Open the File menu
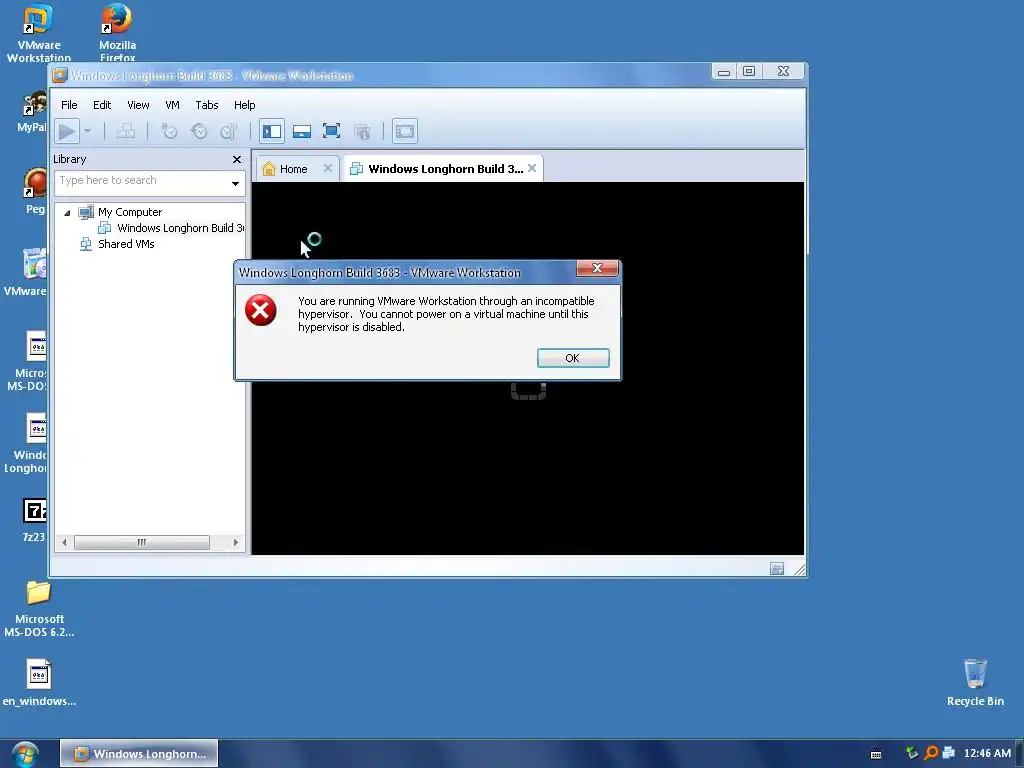The width and height of the screenshot is (1024, 768). (x=69, y=105)
